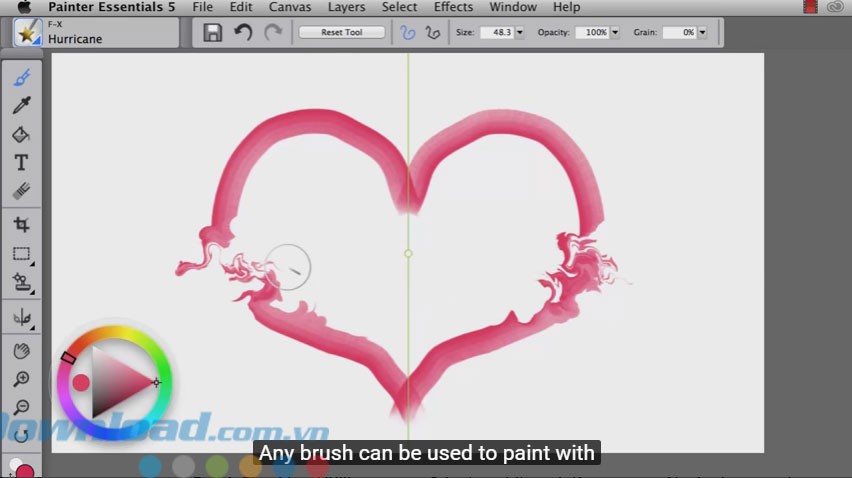Open the Effects menu

[453, 7]
